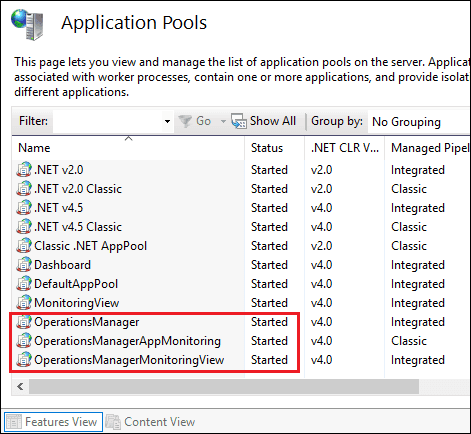The height and width of the screenshot is (434, 471).
Task: Click inside the Filter text field
Action: (107, 121)
